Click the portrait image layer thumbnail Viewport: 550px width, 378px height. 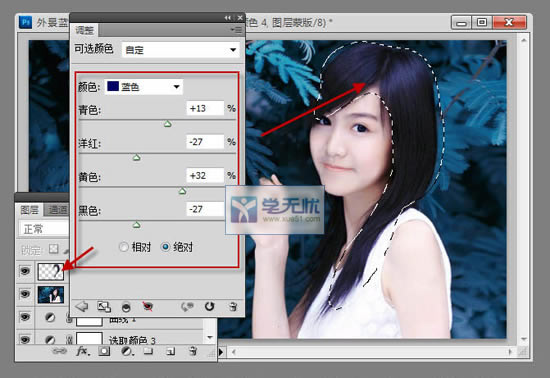coord(51,294)
